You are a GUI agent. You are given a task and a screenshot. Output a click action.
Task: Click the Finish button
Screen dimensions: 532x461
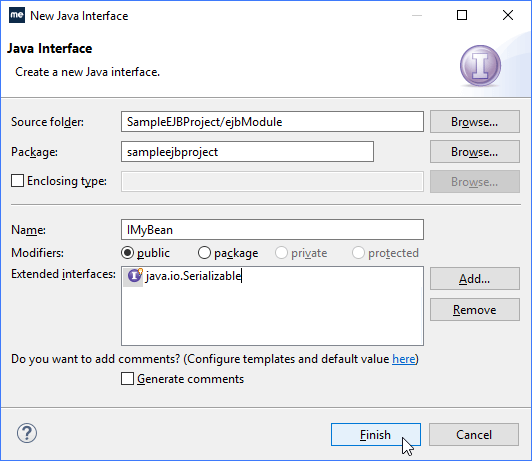click(376, 435)
